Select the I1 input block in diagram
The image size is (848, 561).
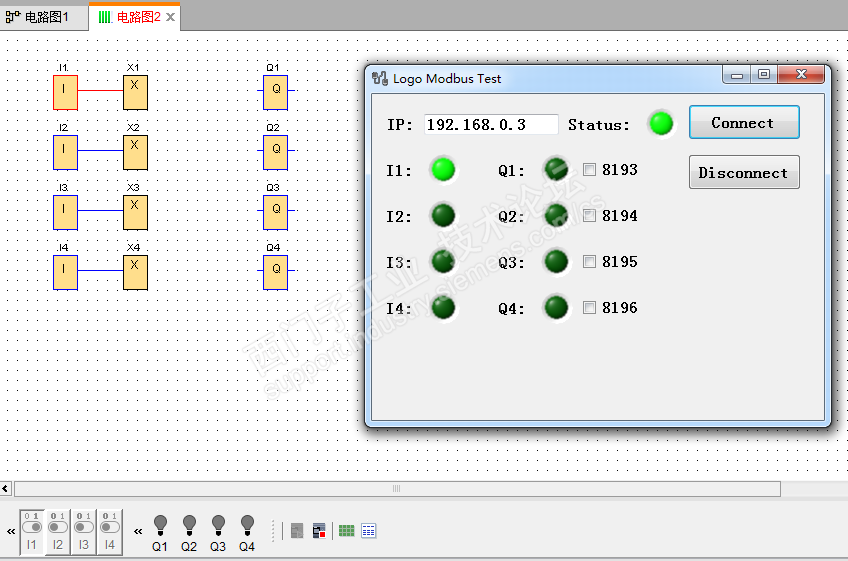(x=65, y=93)
